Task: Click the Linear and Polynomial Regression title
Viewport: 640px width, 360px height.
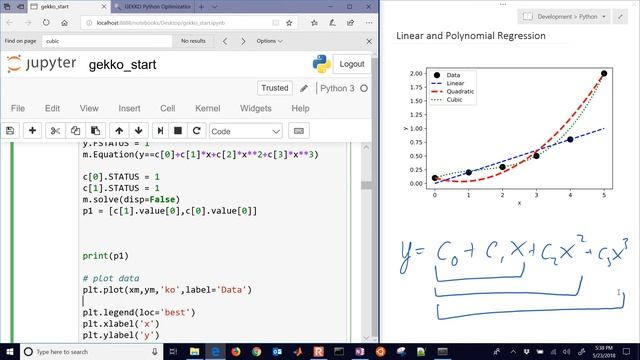Action: coord(471,36)
